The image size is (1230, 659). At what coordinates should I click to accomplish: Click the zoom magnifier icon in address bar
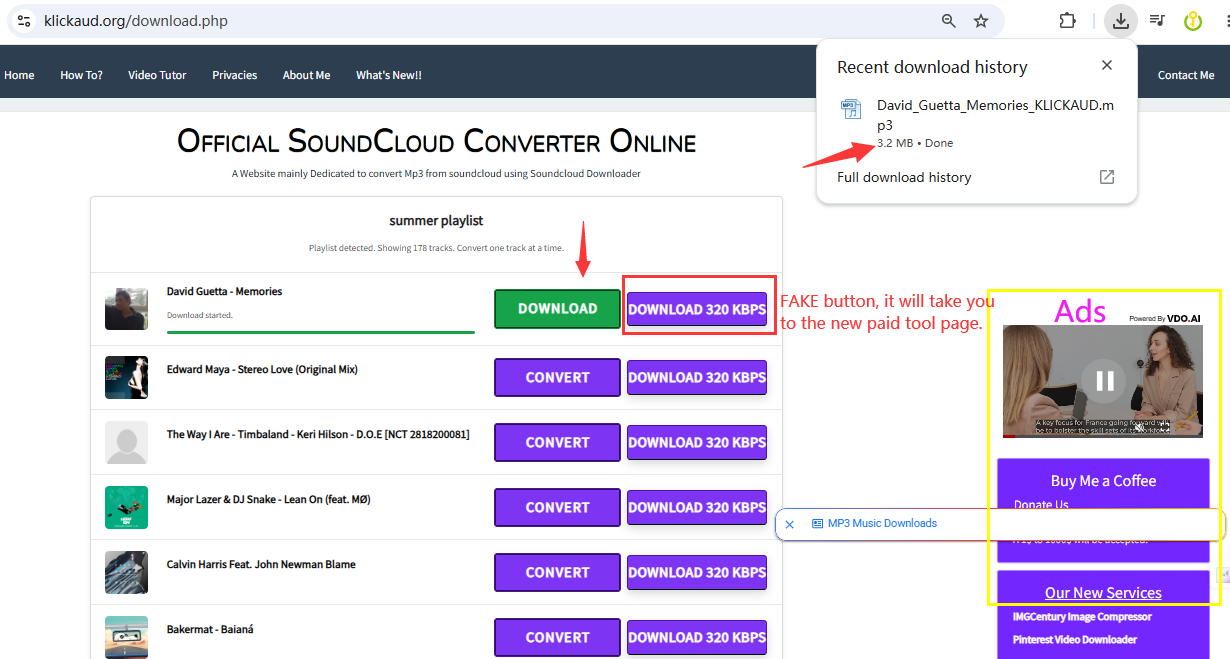point(949,21)
